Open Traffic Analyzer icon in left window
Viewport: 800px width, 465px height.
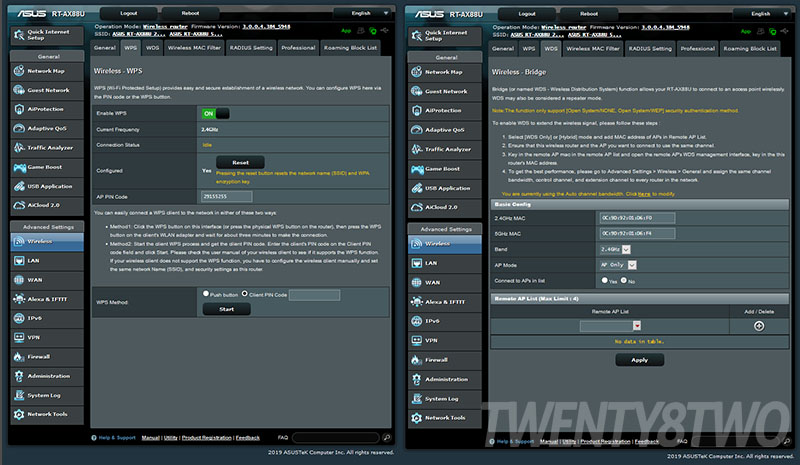(19, 148)
